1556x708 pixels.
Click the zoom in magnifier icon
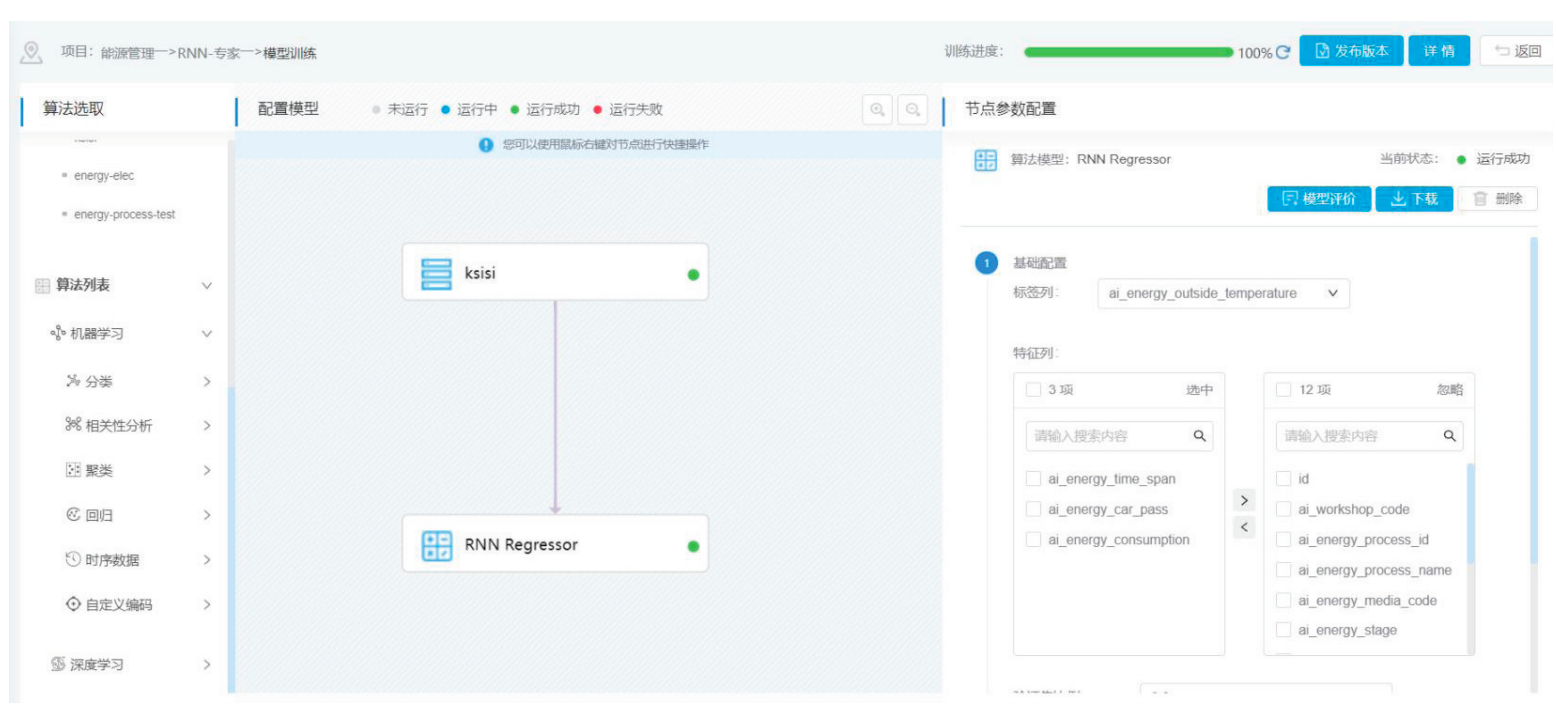(876, 110)
